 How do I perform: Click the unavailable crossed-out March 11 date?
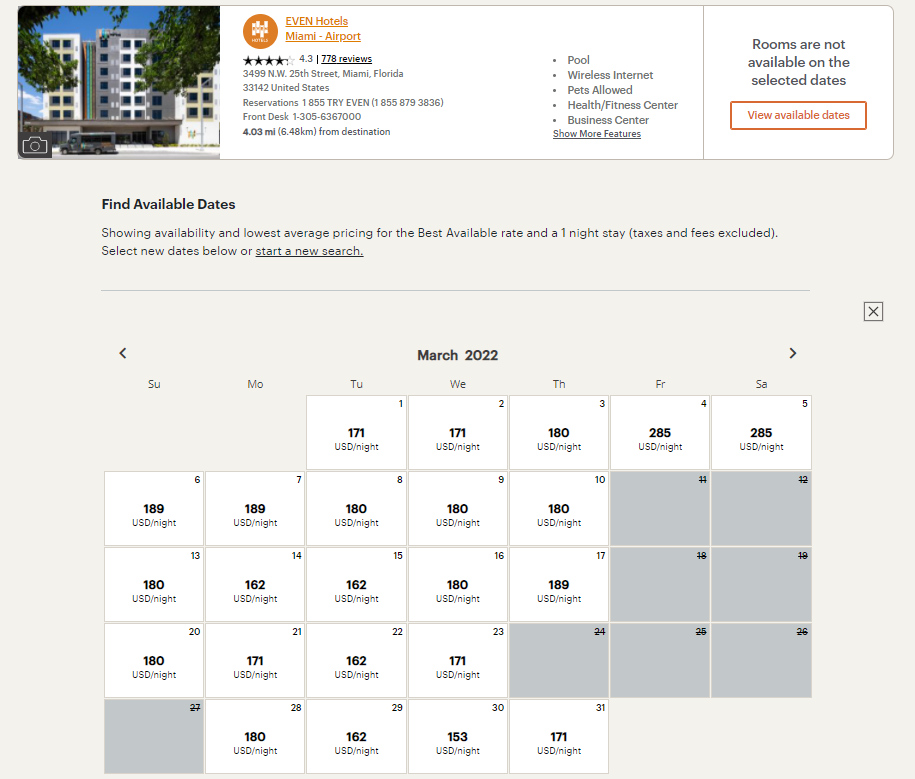660,508
